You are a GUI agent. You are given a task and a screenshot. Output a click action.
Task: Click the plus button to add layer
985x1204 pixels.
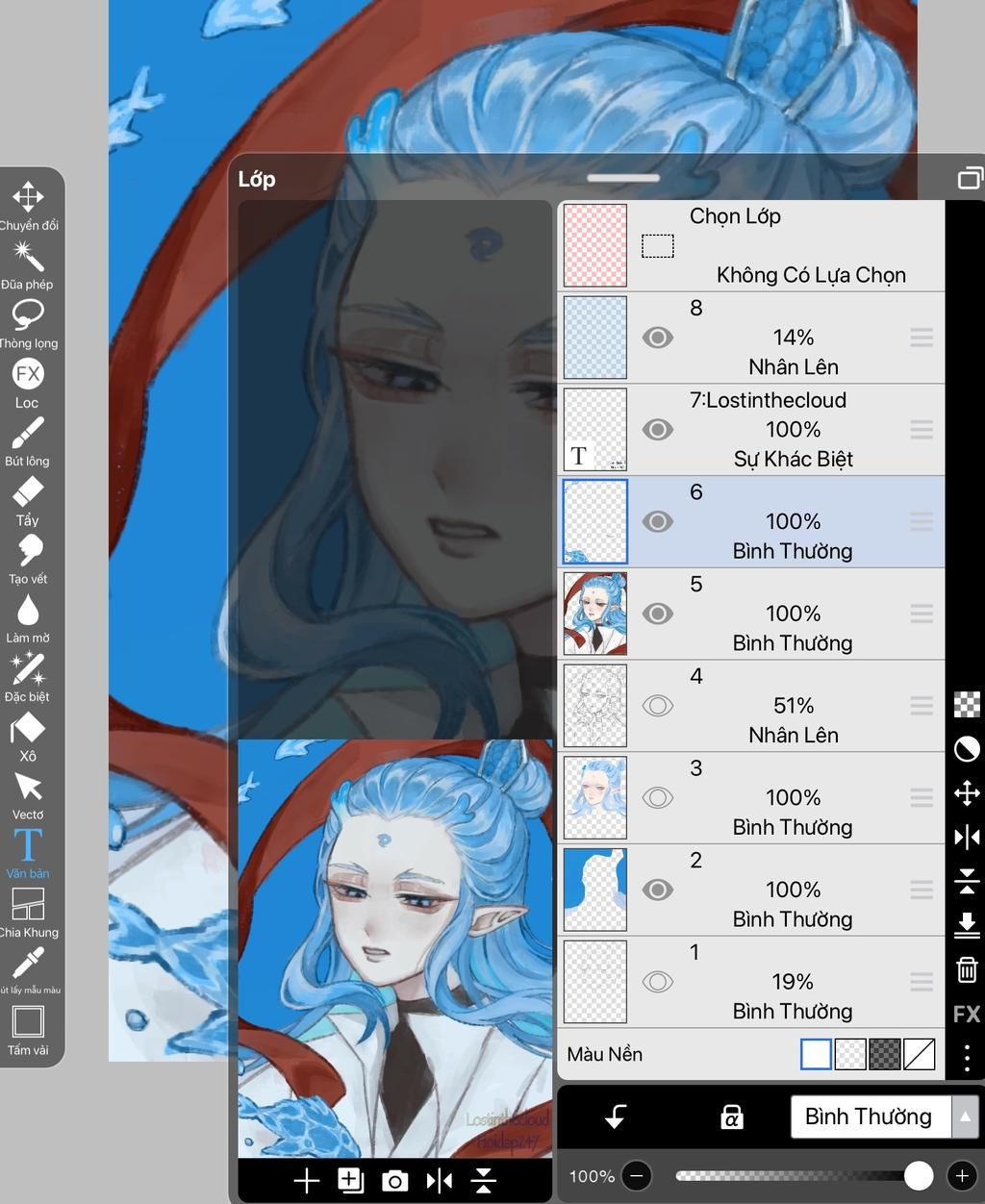pos(307,1181)
